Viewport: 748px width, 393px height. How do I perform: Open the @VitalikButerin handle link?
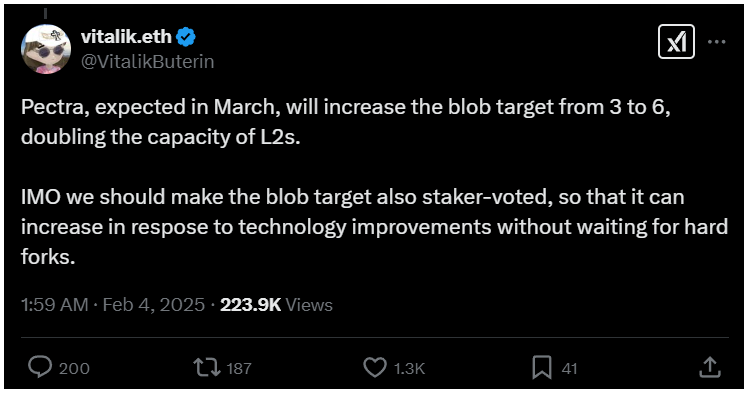point(147,62)
